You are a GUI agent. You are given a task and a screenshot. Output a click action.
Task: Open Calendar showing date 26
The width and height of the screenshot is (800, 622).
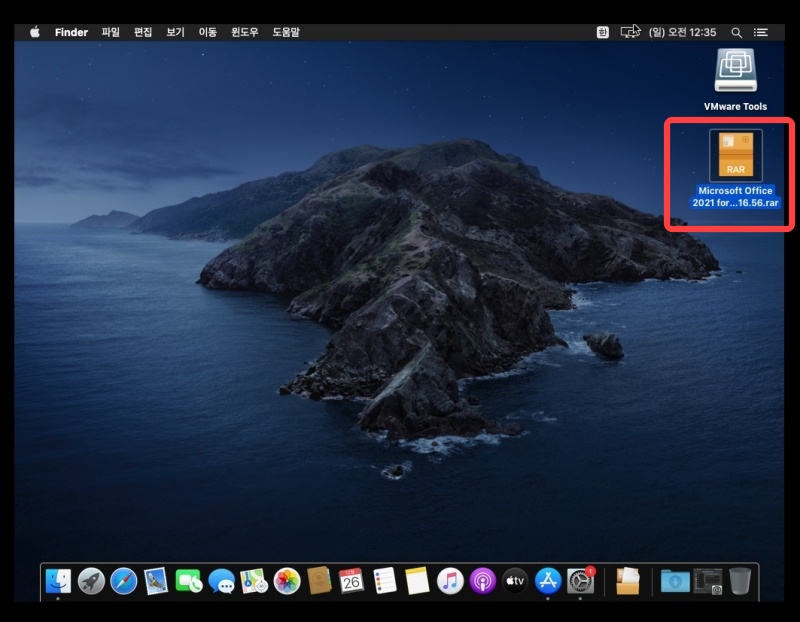coord(352,581)
